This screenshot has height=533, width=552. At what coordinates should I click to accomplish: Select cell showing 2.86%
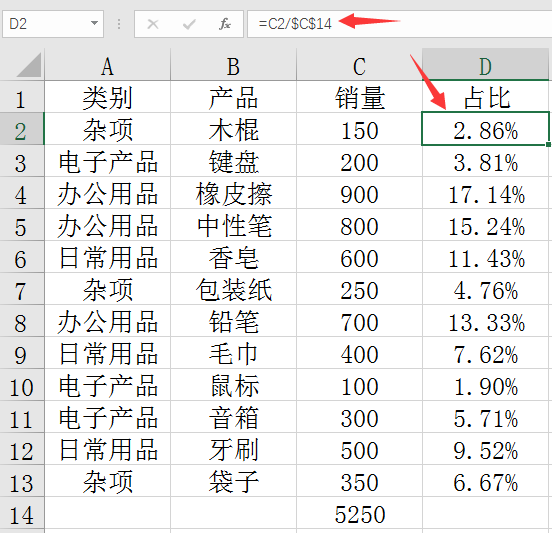point(485,129)
